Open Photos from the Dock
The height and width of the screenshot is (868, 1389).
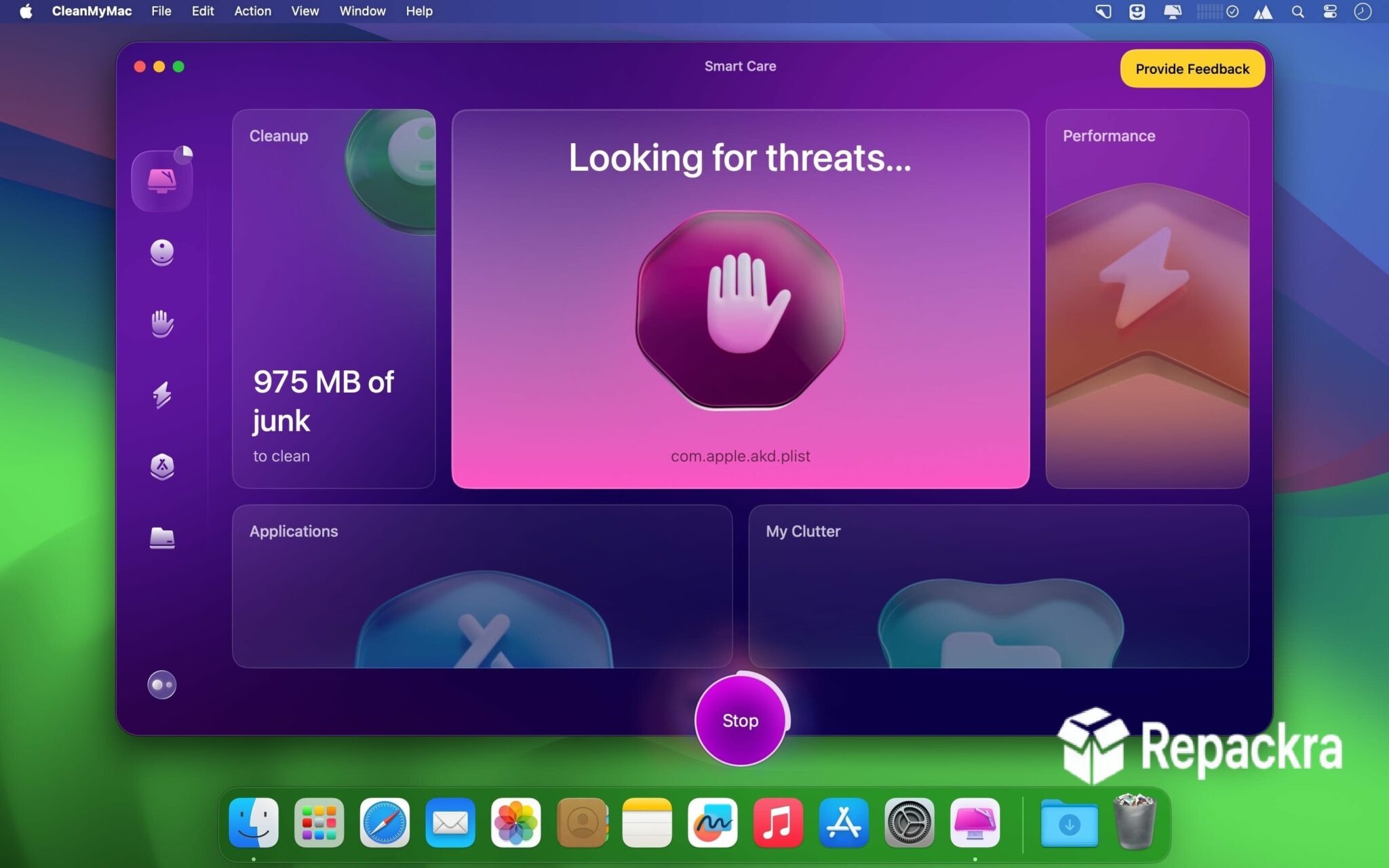click(x=516, y=823)
